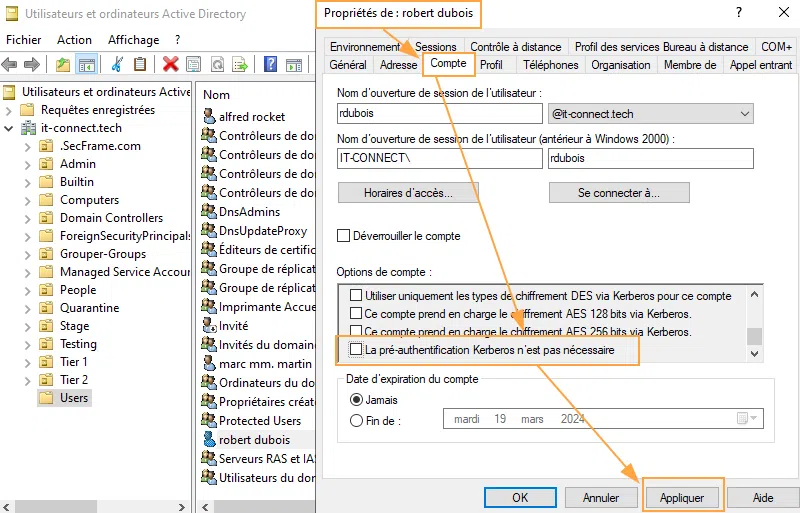
Task: Click the Serveurs RAS group icon
Action: [x=209, y=458]
